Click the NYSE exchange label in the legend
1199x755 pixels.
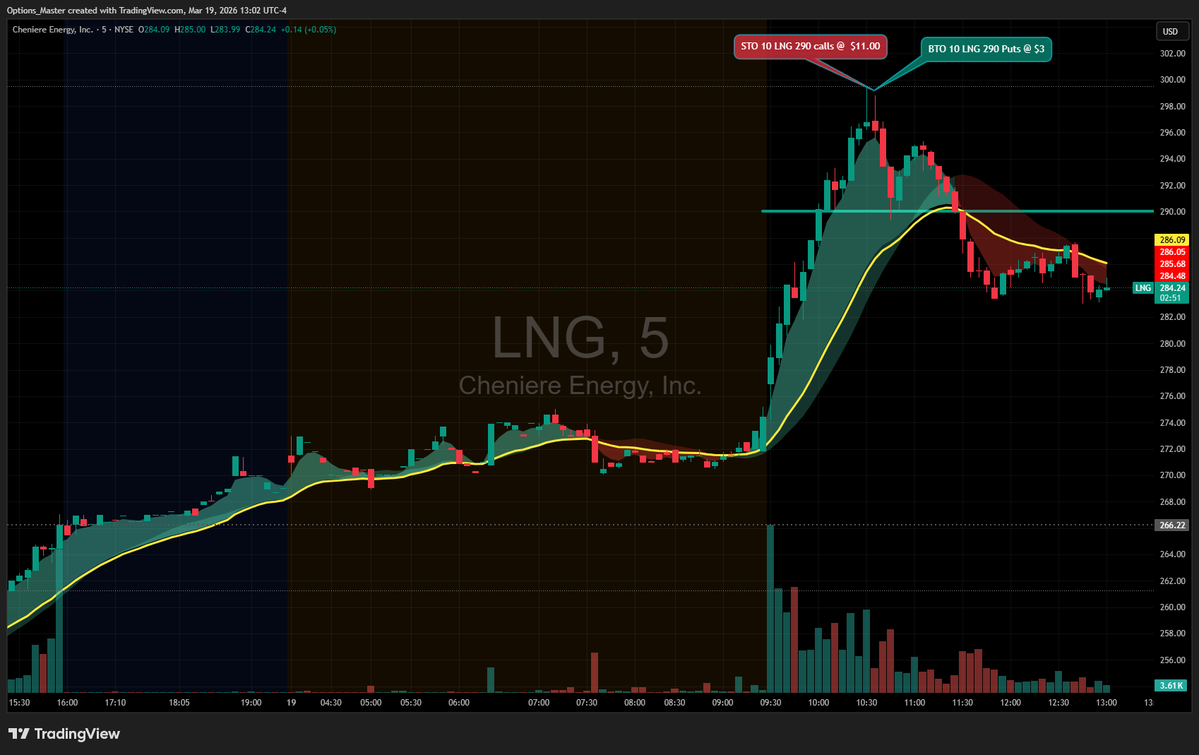[124, 30]
